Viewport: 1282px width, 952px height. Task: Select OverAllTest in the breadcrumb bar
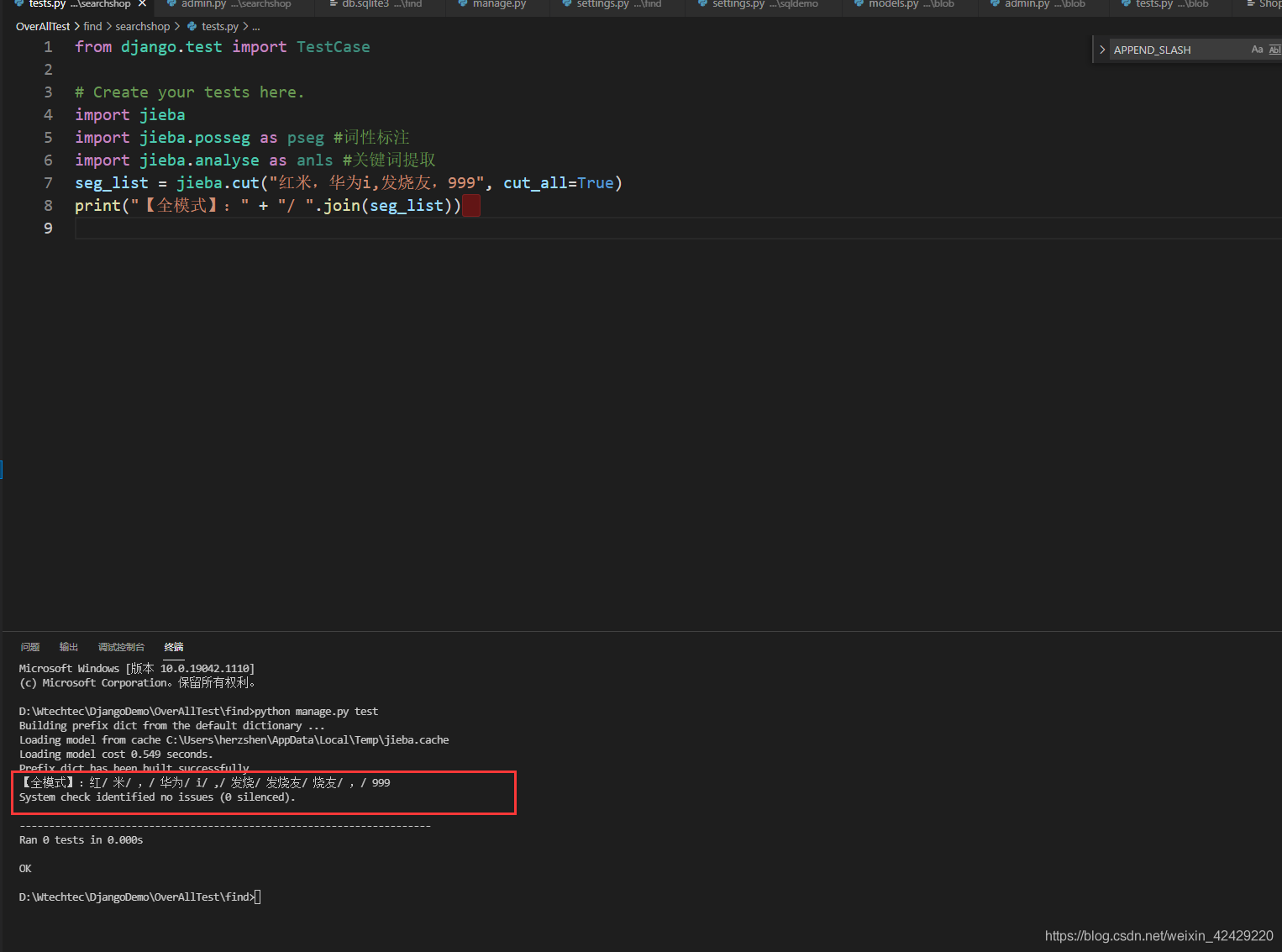pyautogui.click(x=42, y=26)
